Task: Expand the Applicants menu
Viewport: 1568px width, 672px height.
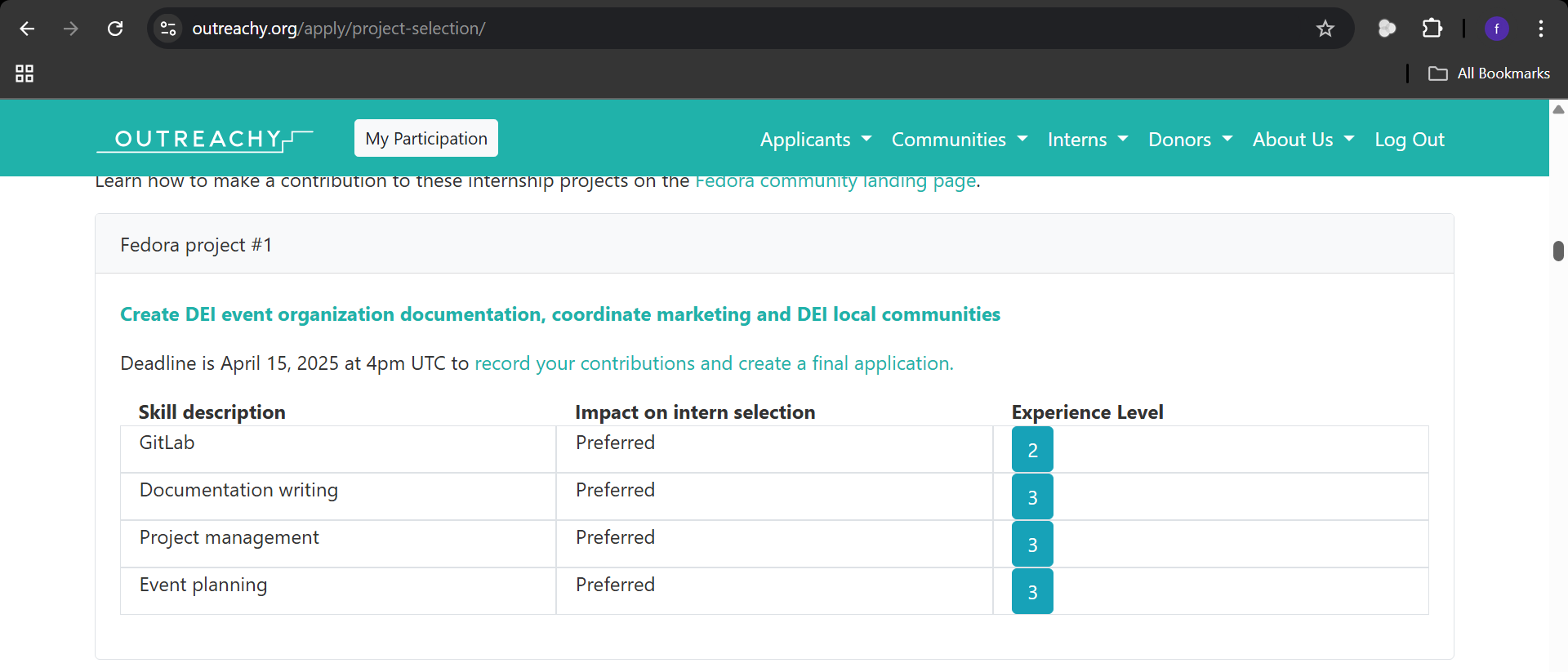Action: [x=816, y=140]
